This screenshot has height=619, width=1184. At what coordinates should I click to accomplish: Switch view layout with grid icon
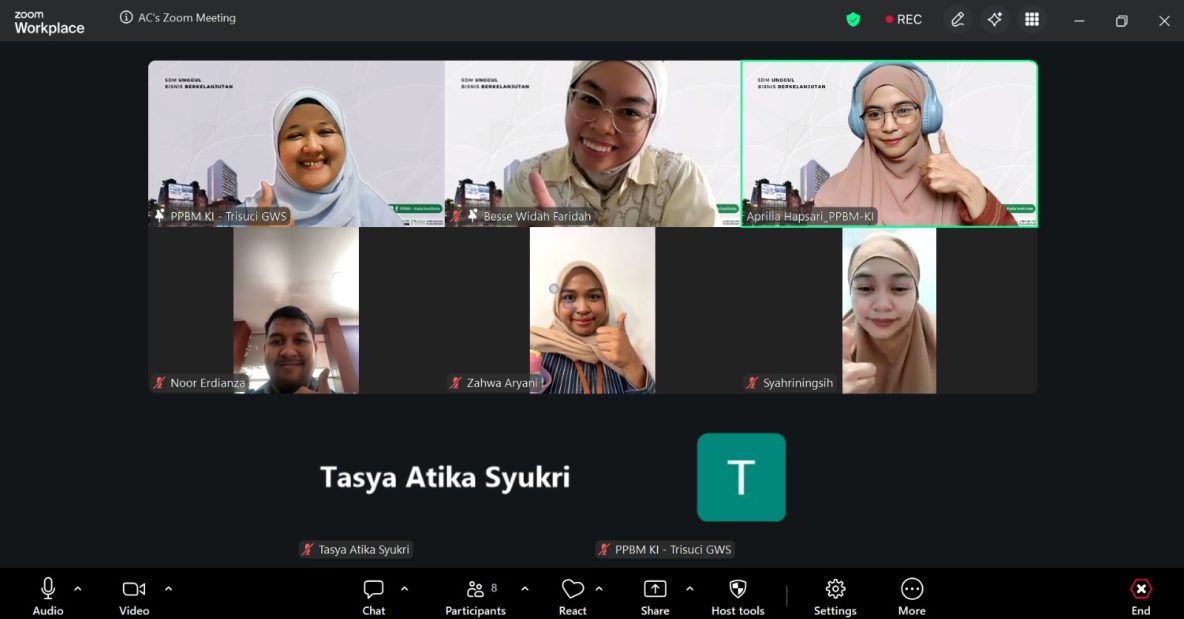[1032, 19]
